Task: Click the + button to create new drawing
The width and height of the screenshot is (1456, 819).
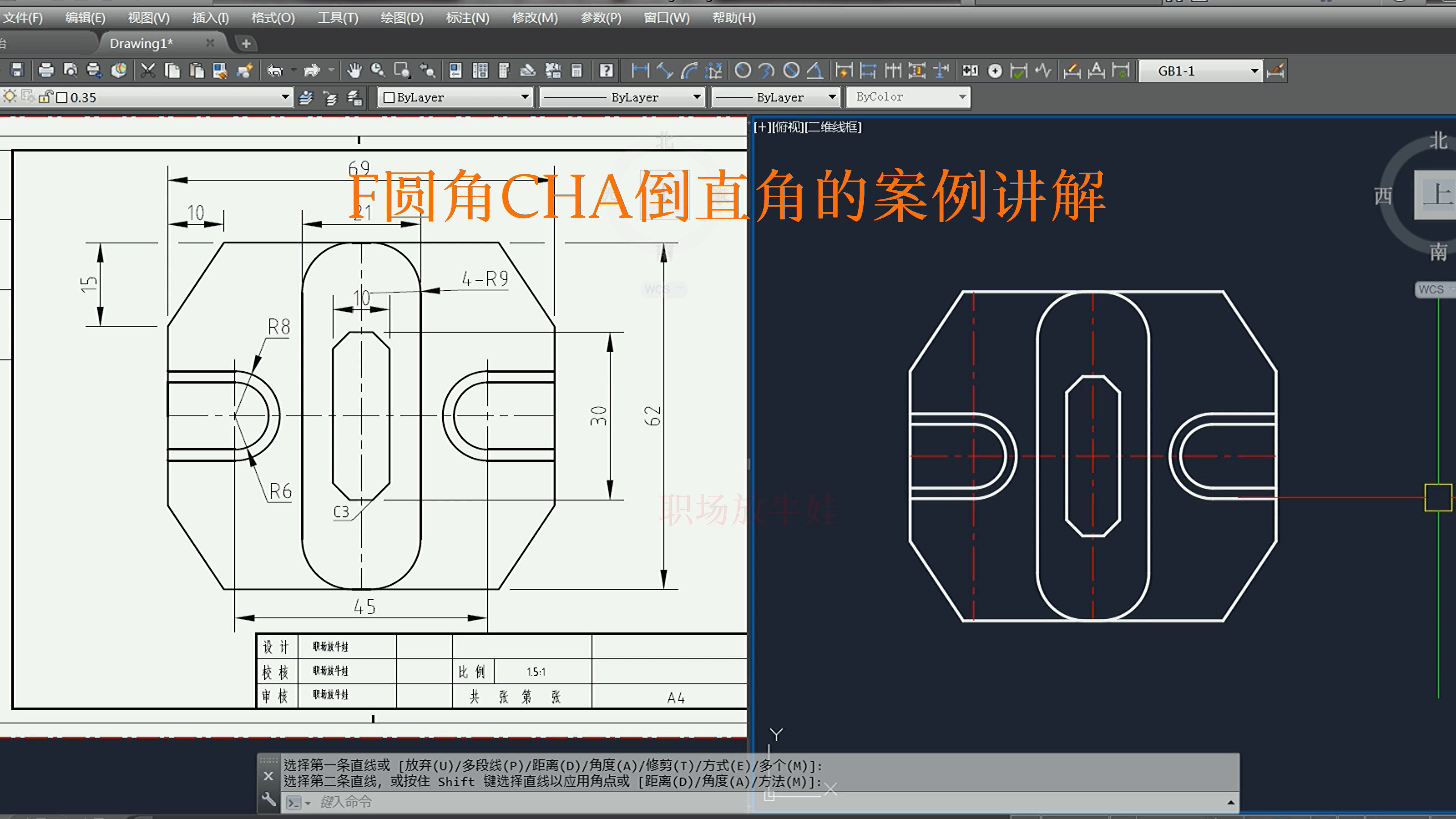Action: click(245, 42)
